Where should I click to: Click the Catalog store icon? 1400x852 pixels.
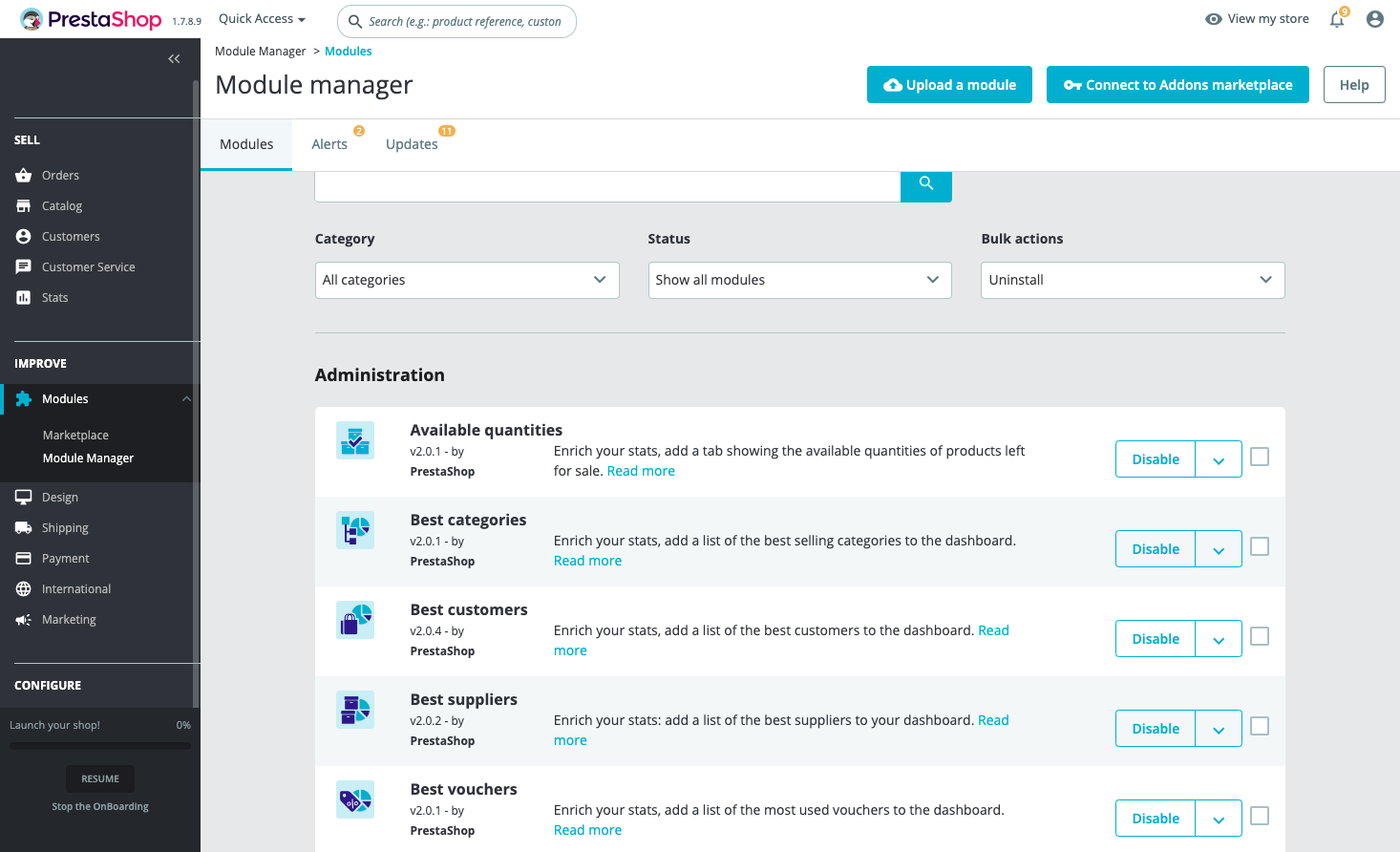24,206
